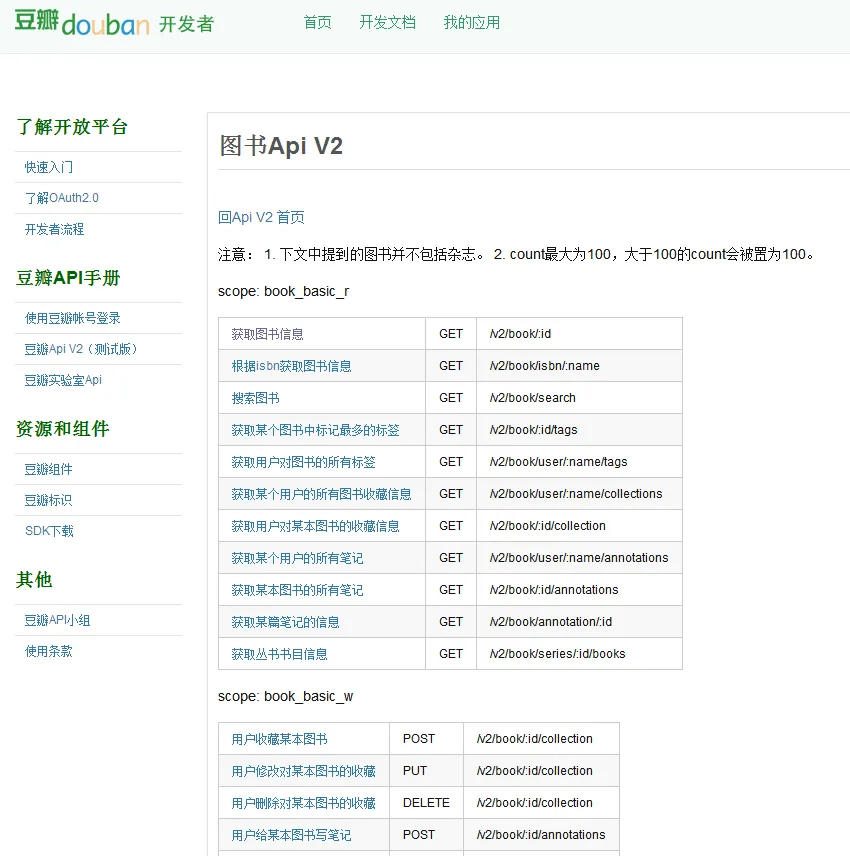Click the /v2/book/user/:name/annotations path
This screenshot has width=850, height=856.
tap(579, 558)
